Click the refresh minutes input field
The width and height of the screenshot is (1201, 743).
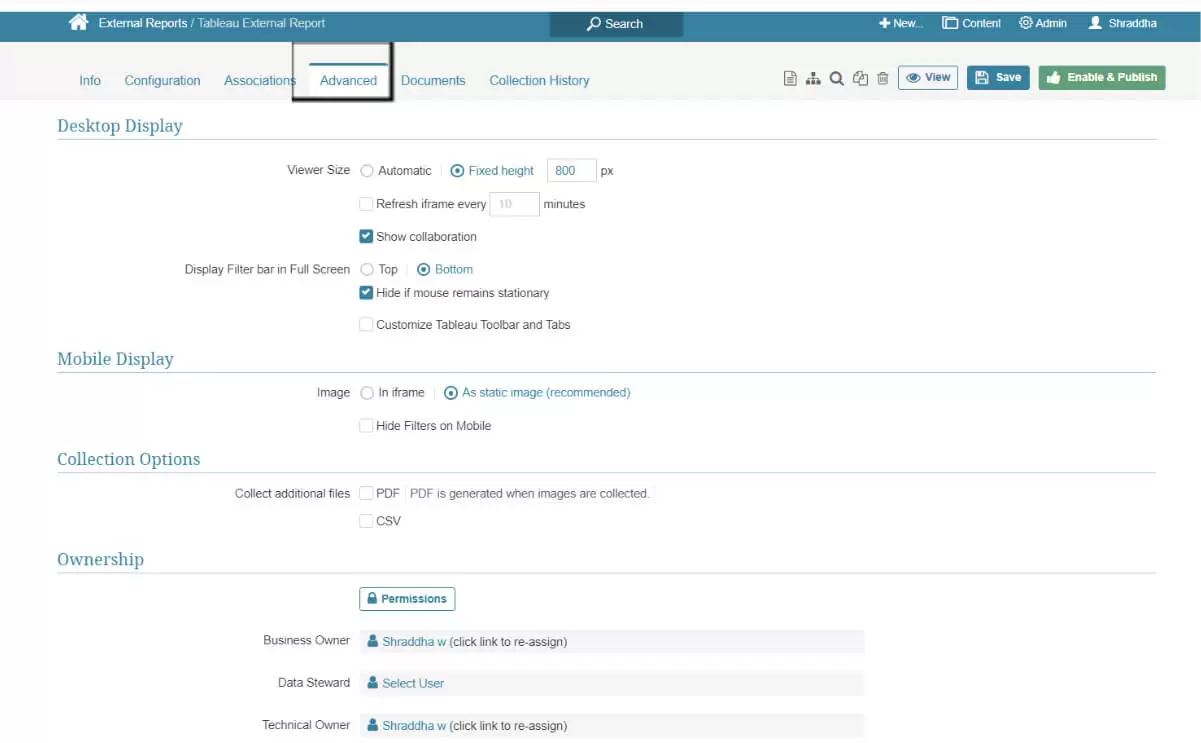[x=515, y=204]
